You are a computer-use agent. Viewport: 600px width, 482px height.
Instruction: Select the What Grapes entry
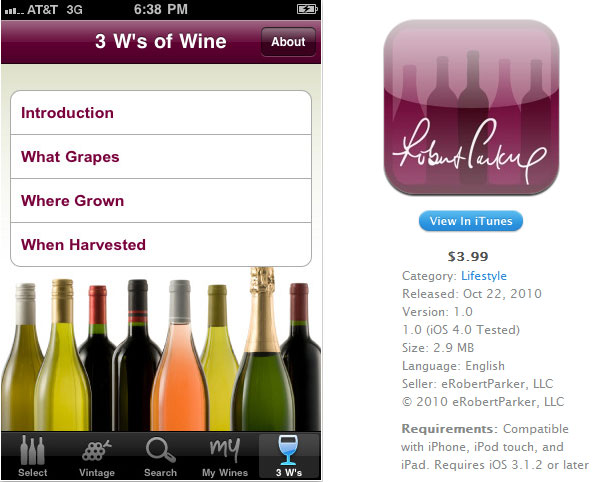pyautogui.click(x=161, y=157)
